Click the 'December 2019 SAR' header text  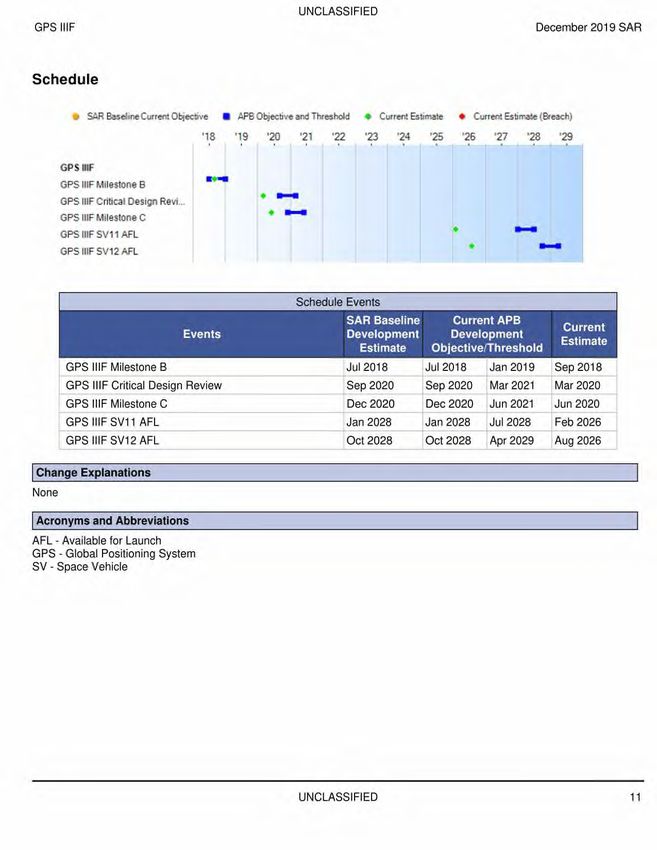588,27
